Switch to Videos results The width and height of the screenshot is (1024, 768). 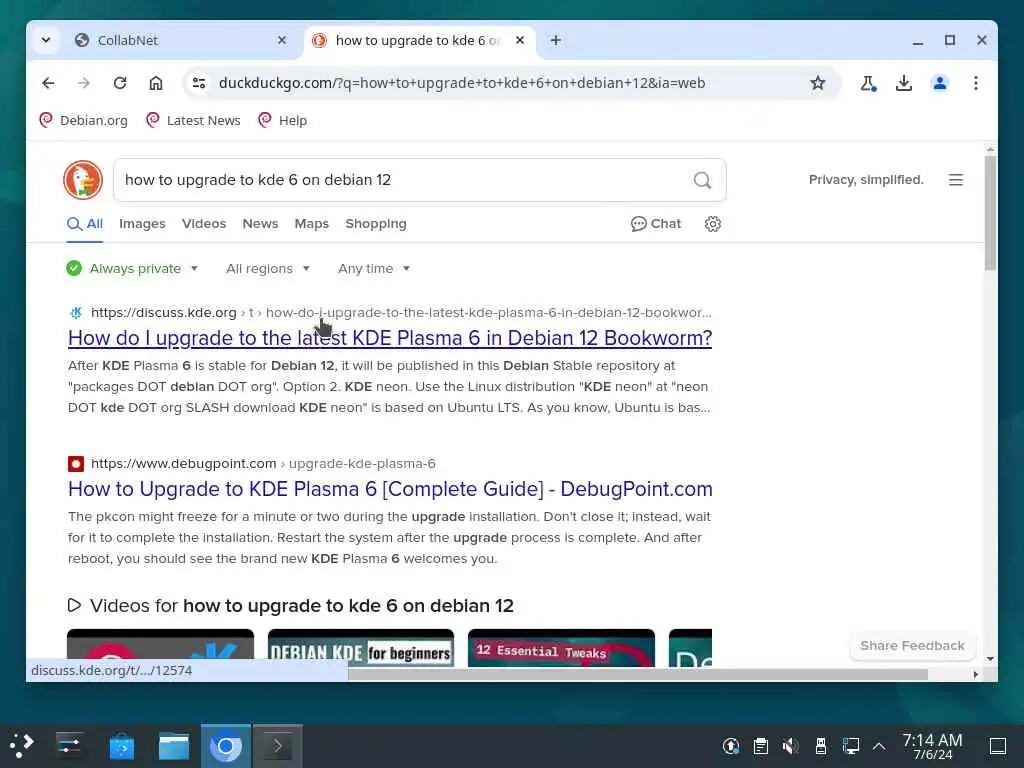pyautogui.click(x=204, y=224)
